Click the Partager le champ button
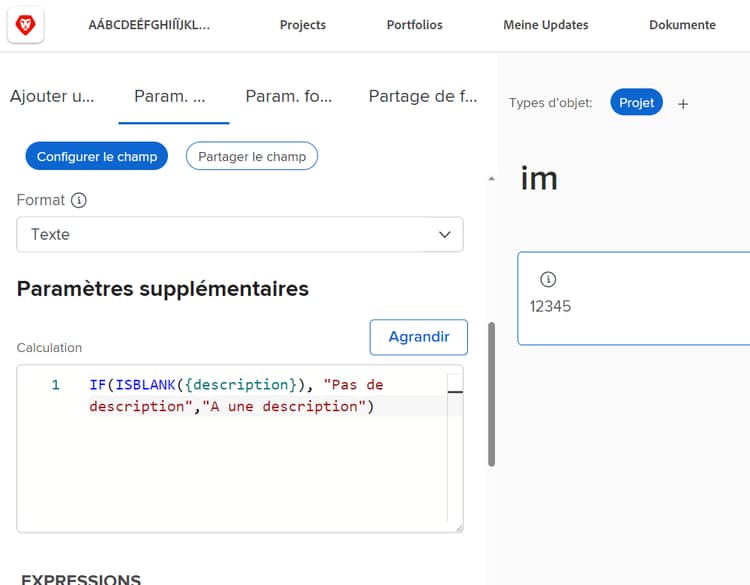This screenshot has height=585, width=750. [x=252, y=156]
